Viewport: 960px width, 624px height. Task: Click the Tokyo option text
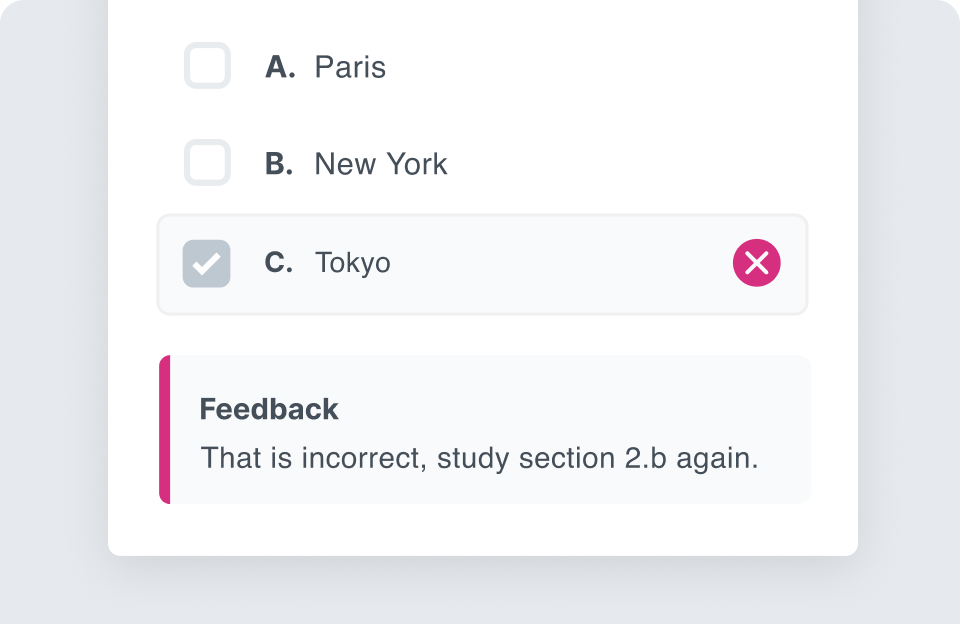(353, 263)
